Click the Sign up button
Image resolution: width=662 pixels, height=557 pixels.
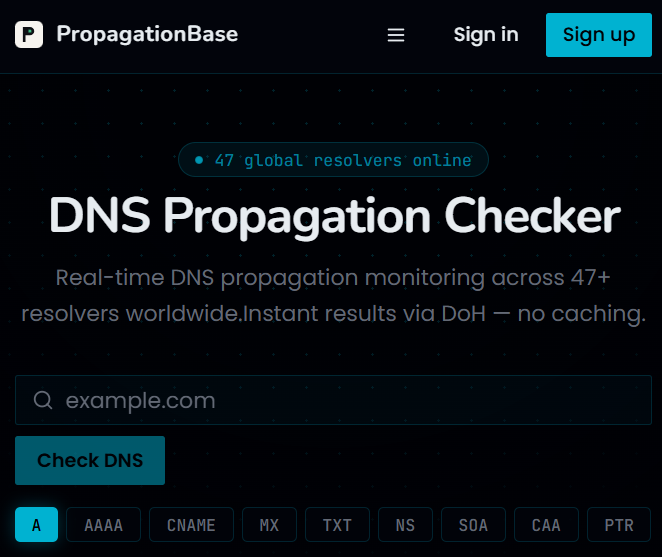click(x=599, y=35)
